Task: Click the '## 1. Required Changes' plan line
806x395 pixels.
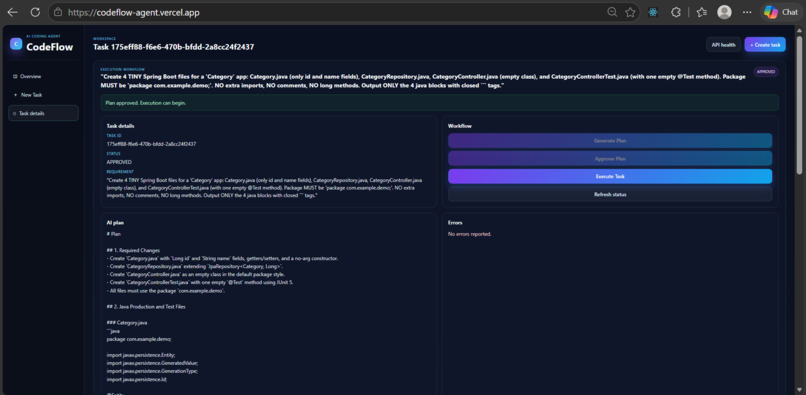Action: tap(133, 250)
